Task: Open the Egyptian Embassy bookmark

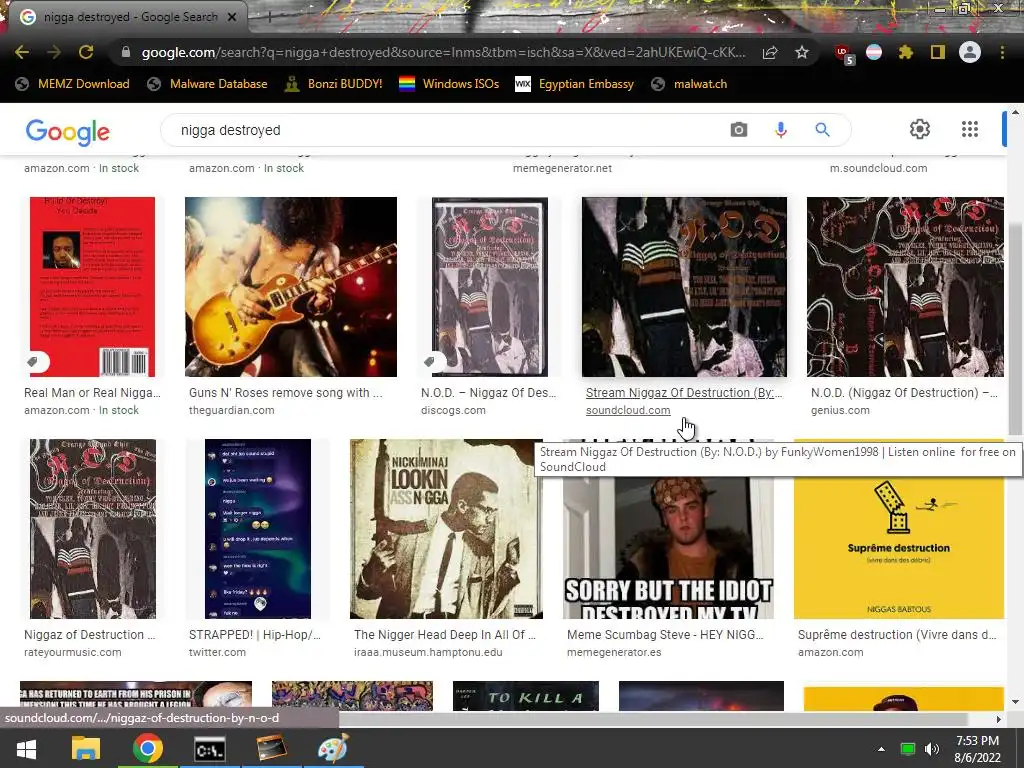Action: click(575, 84)
